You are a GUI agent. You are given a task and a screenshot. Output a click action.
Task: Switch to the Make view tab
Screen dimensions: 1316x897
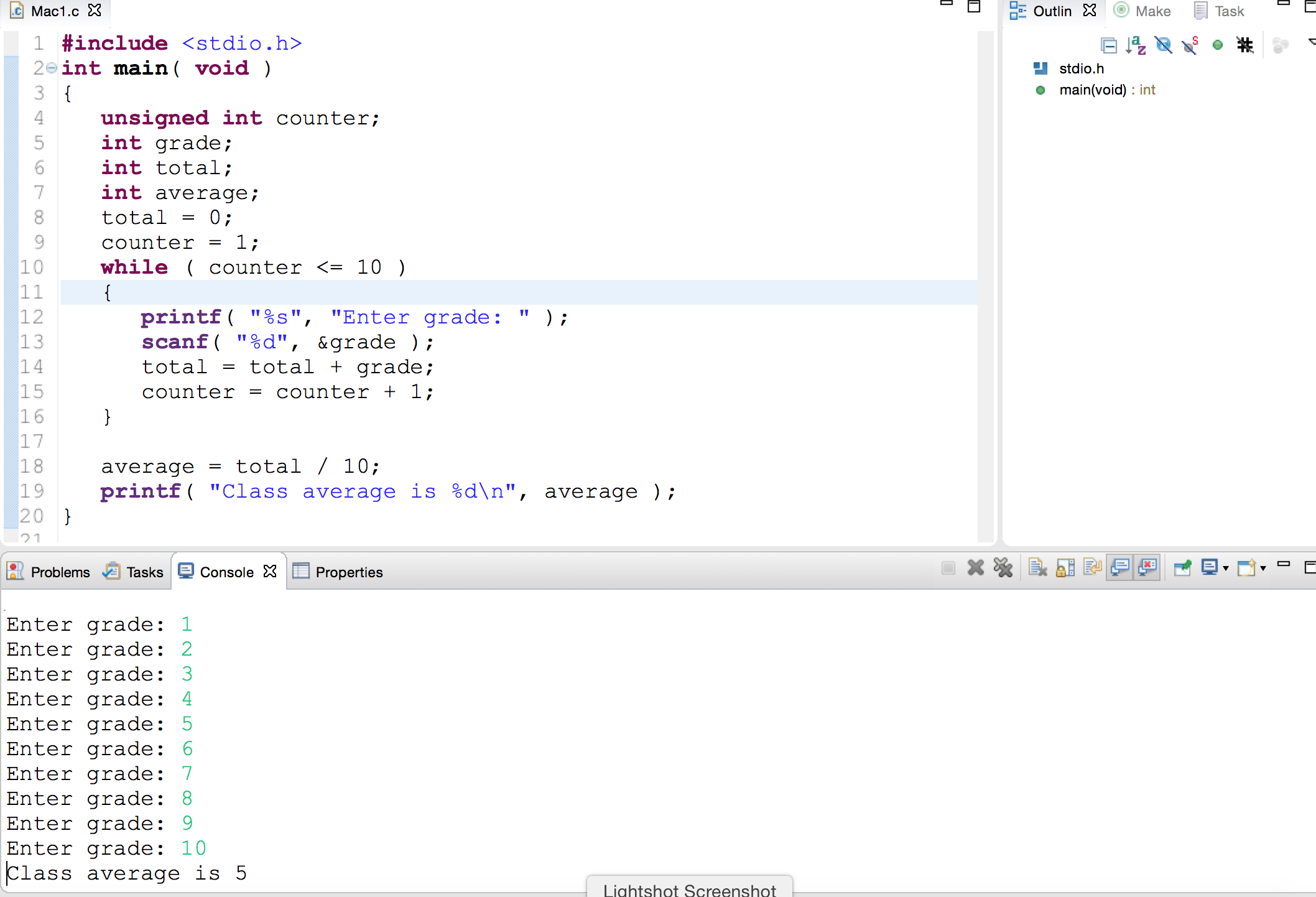click(x=1142, y=11)
